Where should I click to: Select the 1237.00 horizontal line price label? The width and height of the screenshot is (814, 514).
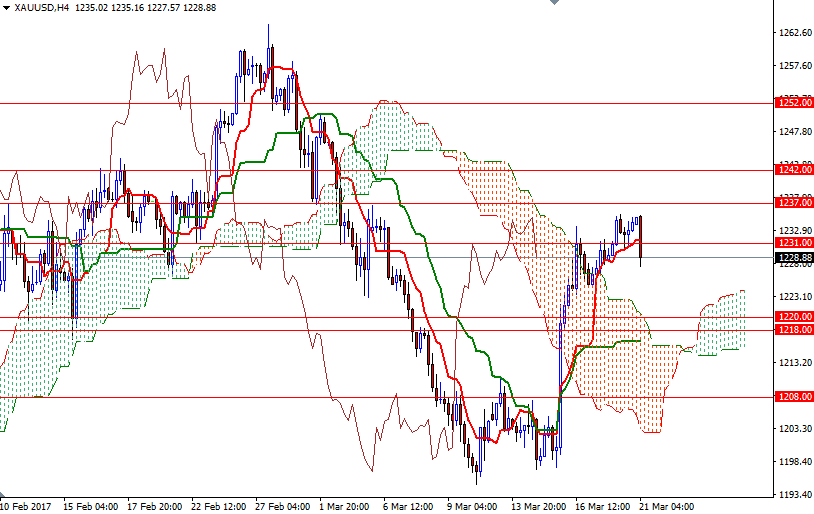pyautogui.click(x=794, y=203)
